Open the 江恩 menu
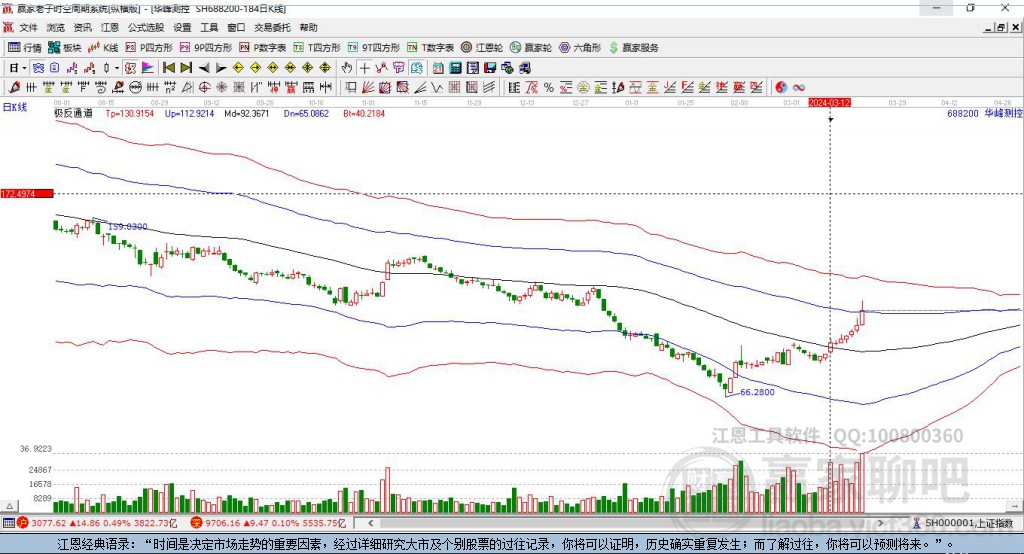The image size is (1024, 554). [110, 27]
